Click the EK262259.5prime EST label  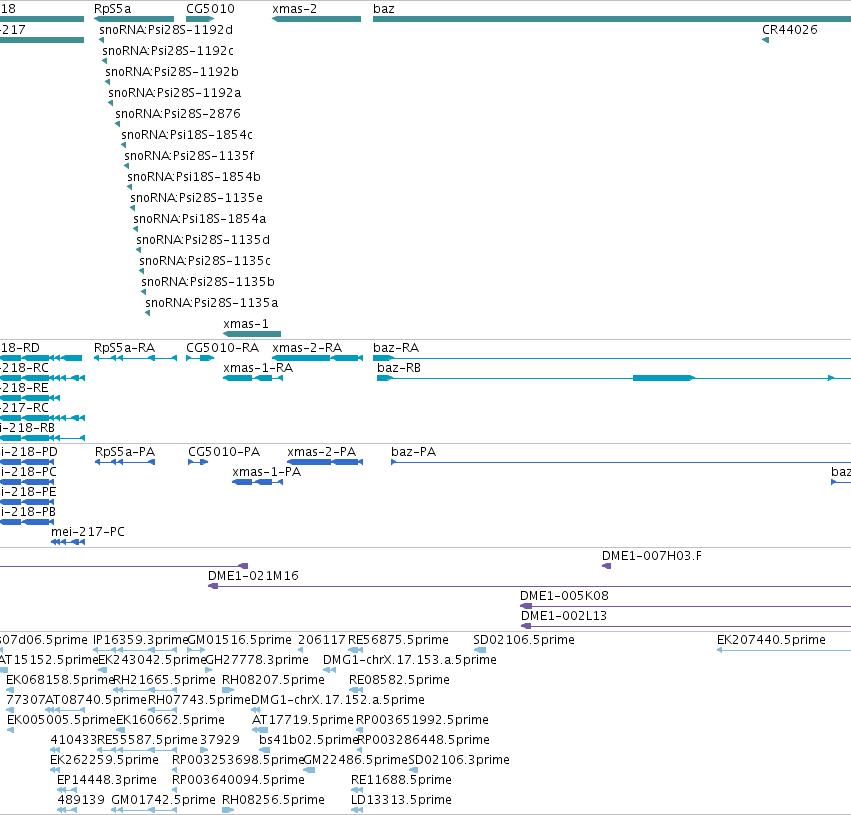pyautogui.click(x=104, y=761)
